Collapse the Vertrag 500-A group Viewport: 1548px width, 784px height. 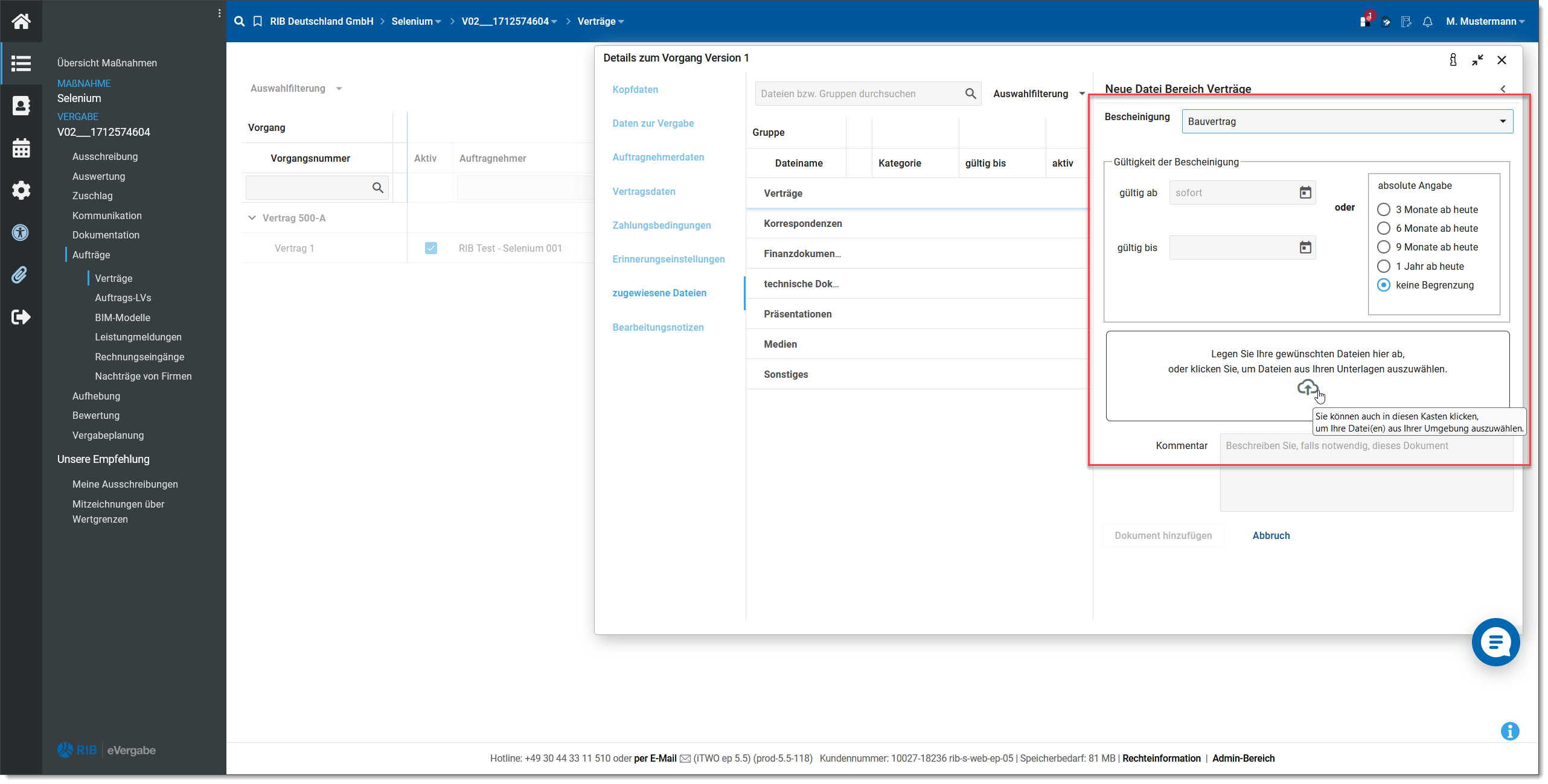[252, 218]
